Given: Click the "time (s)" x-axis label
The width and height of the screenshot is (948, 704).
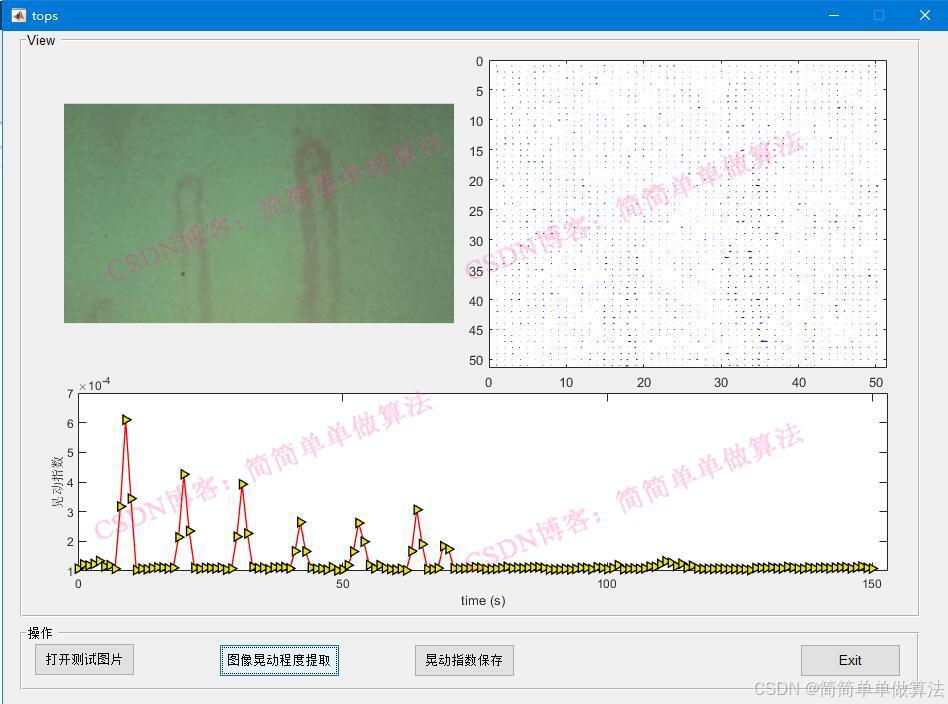Looking at the screenshot, I should (482, 600).
